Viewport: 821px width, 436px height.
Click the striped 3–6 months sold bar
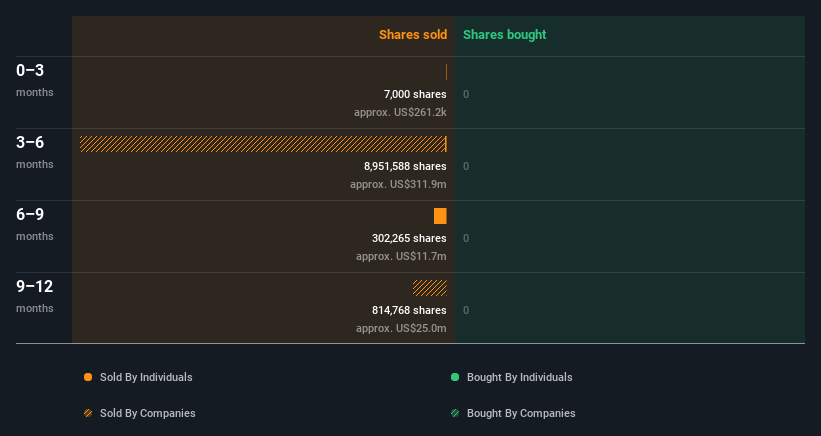click(263, 144)
